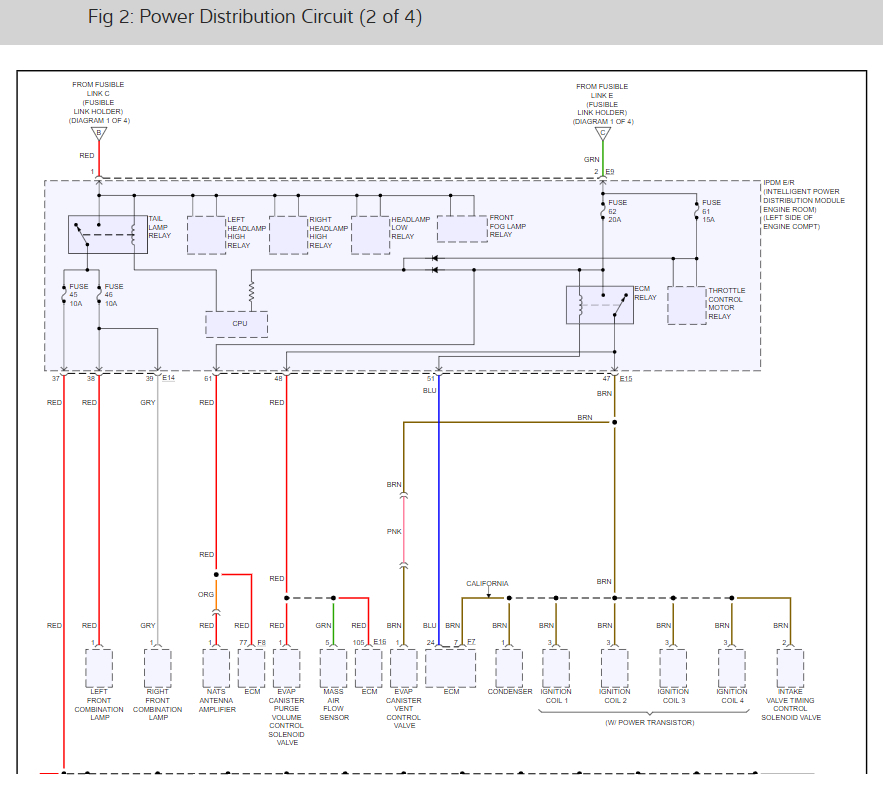Click the Fuse 45 10A symbol
This screenshot has width=883, height=803.
pos(64,295)
